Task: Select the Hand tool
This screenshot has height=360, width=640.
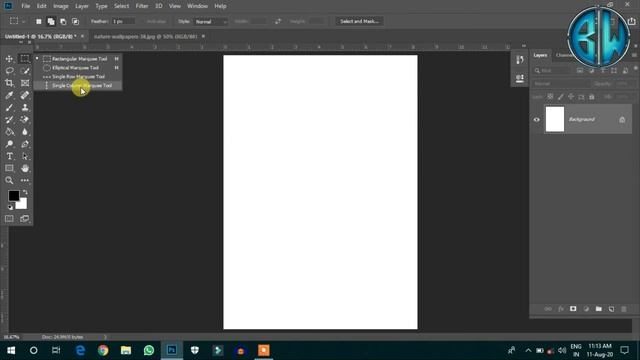Action: pyautogui.click(x=25, y=168)
